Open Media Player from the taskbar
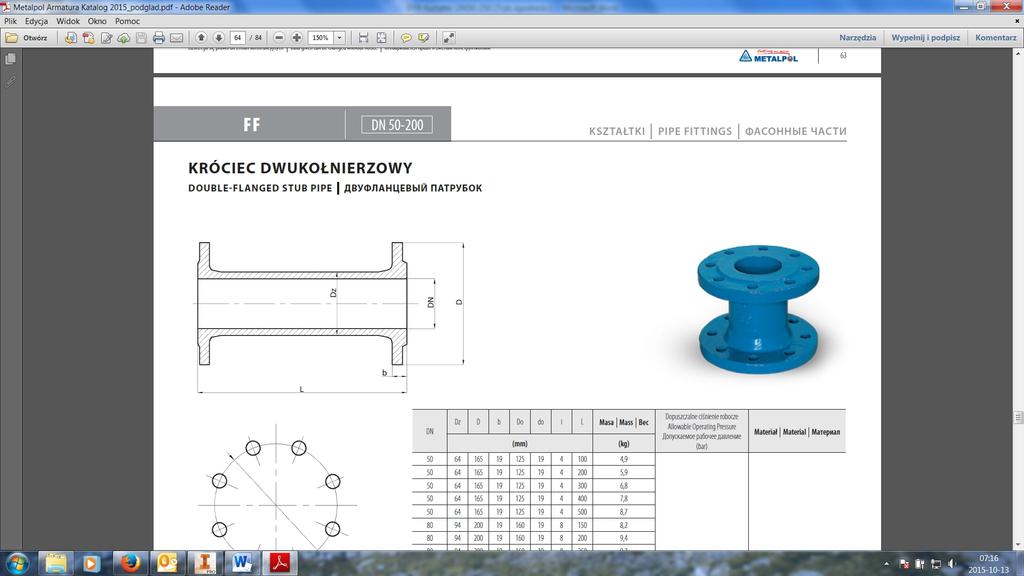This screenshot has width=1024, height=576. tap(91, 563)
